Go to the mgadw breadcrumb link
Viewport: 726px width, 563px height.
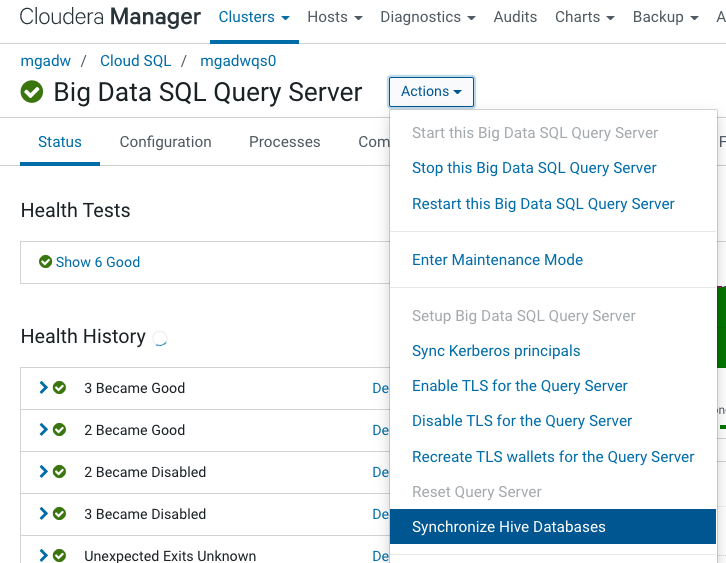[x=45, y=61]
